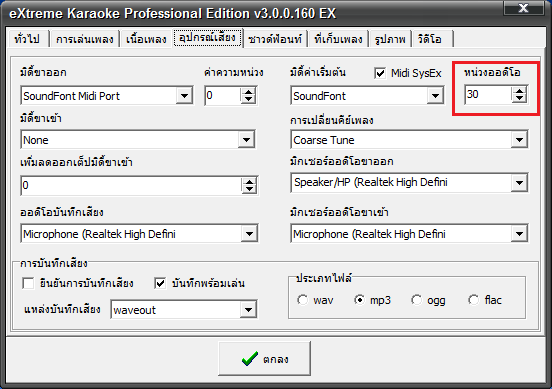Open the Coarse Tune key change dropdown
The width and height of the screenshot is (552, 389).
point(519,140)
